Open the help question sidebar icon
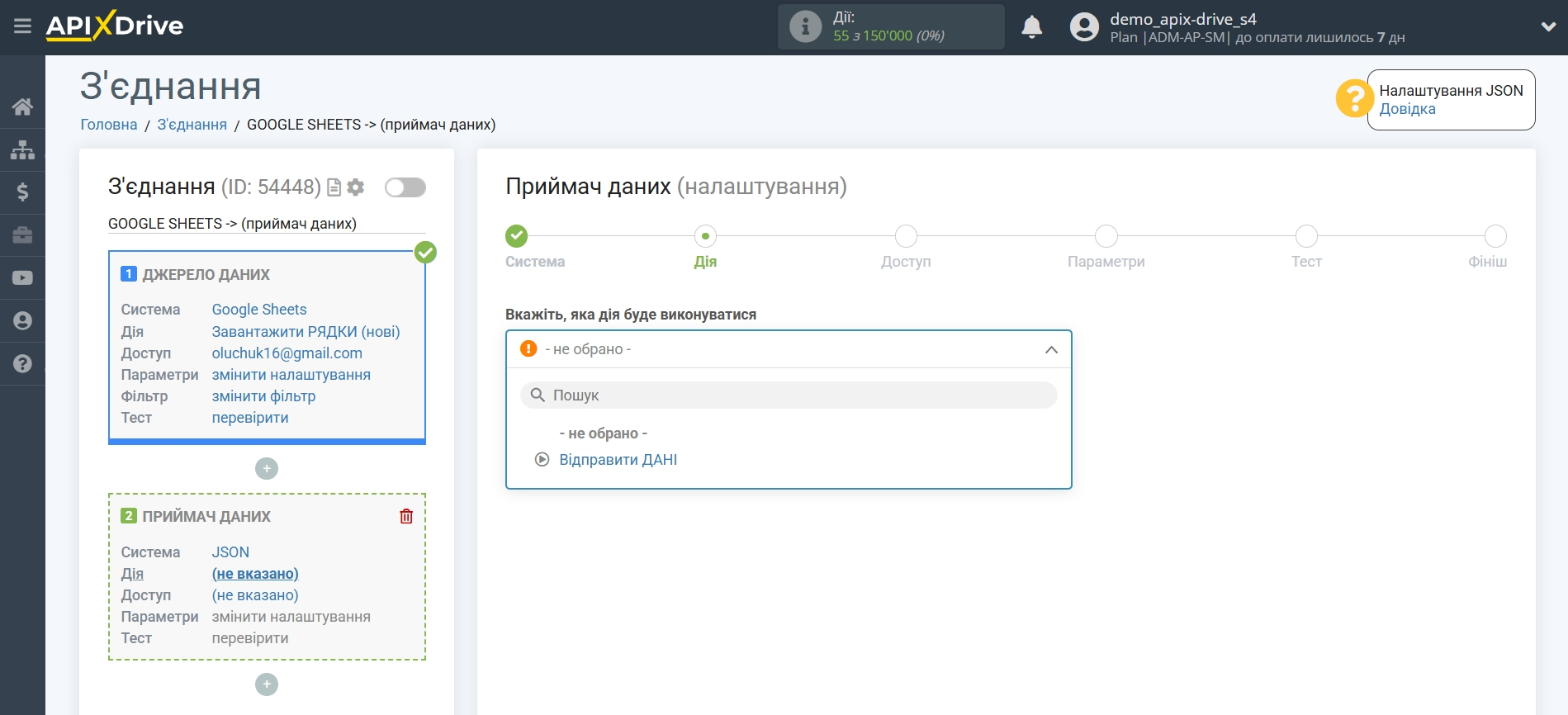Viewport: 1568px width, 715px height. (x=22, y=364)
